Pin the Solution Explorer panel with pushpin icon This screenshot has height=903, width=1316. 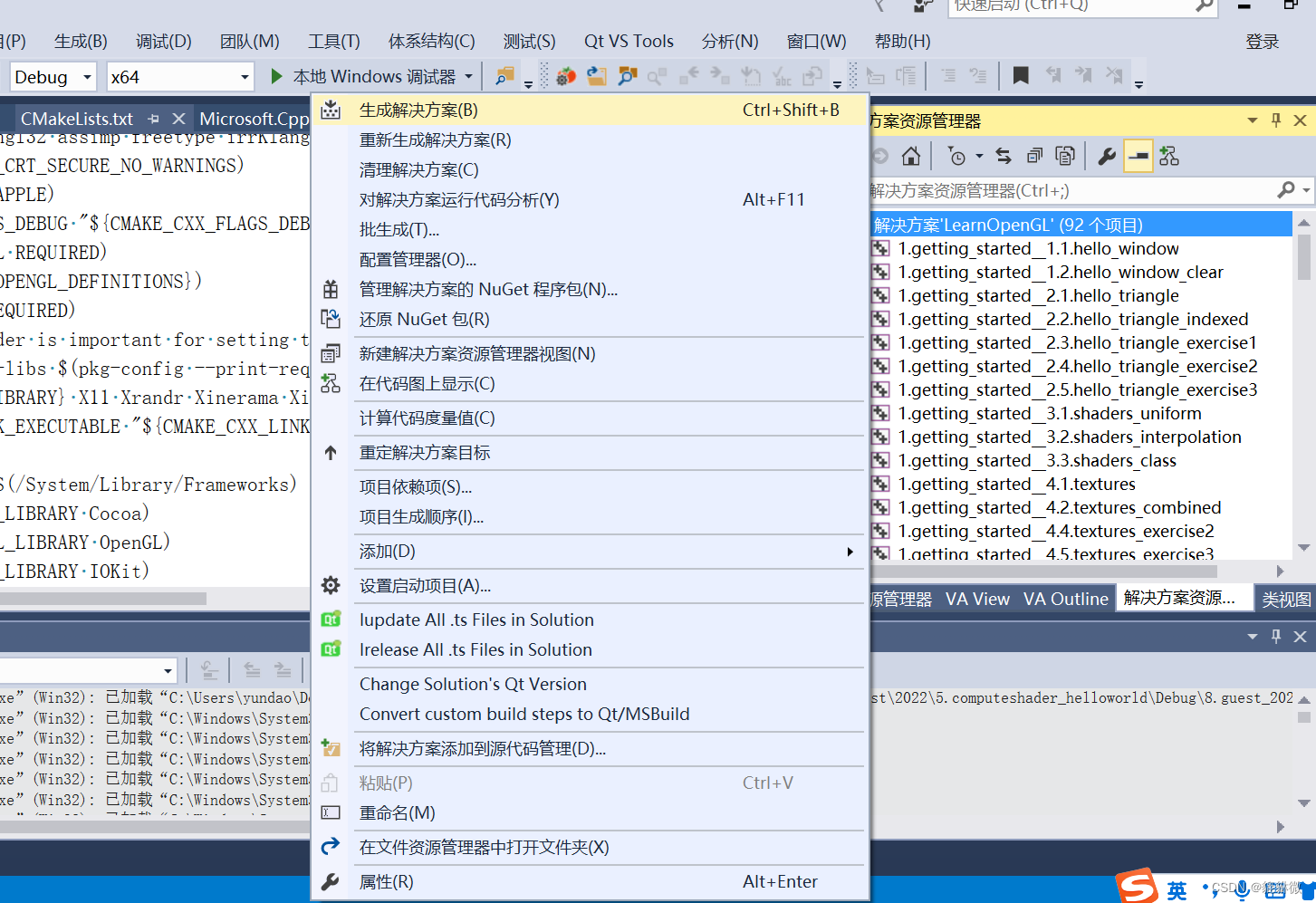(x=1276, y=120)
